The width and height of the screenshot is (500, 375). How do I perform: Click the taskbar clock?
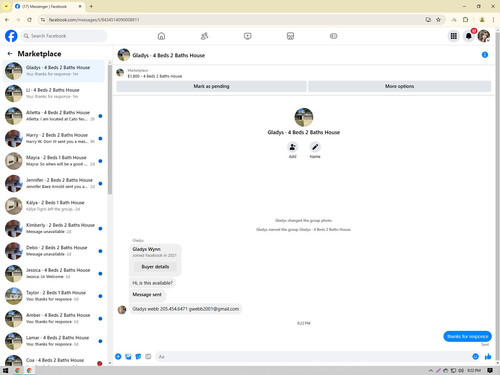[474, 370]
